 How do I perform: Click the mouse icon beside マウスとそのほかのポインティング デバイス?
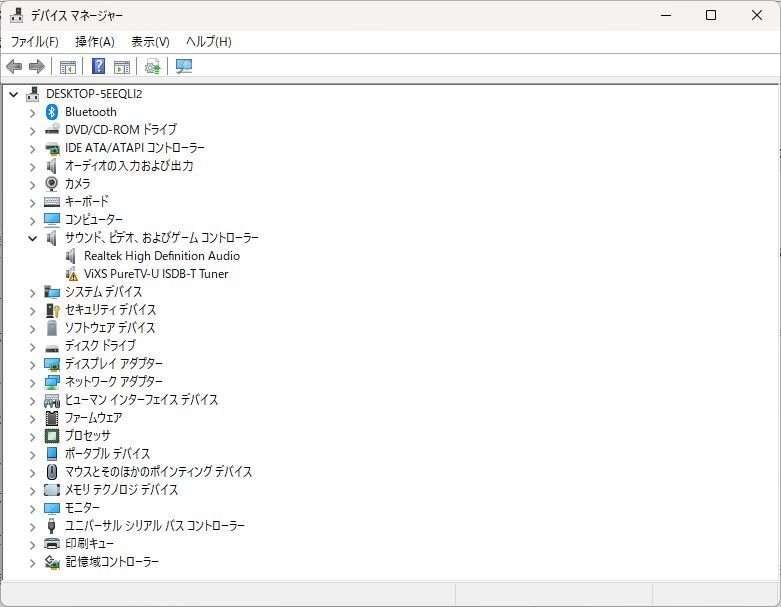pyautogui.click(x=51, y=472)
